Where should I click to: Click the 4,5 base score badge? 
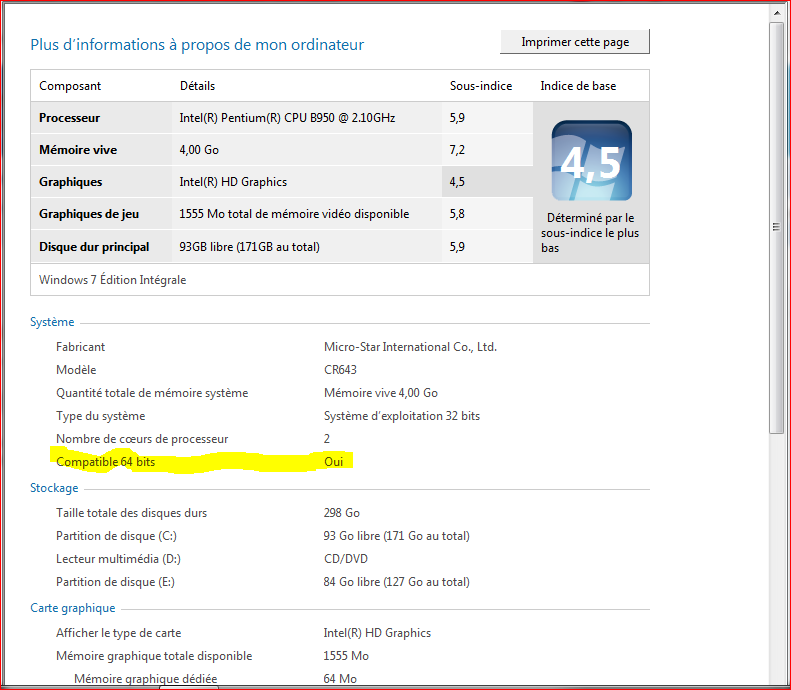click(x=591, y=161)
